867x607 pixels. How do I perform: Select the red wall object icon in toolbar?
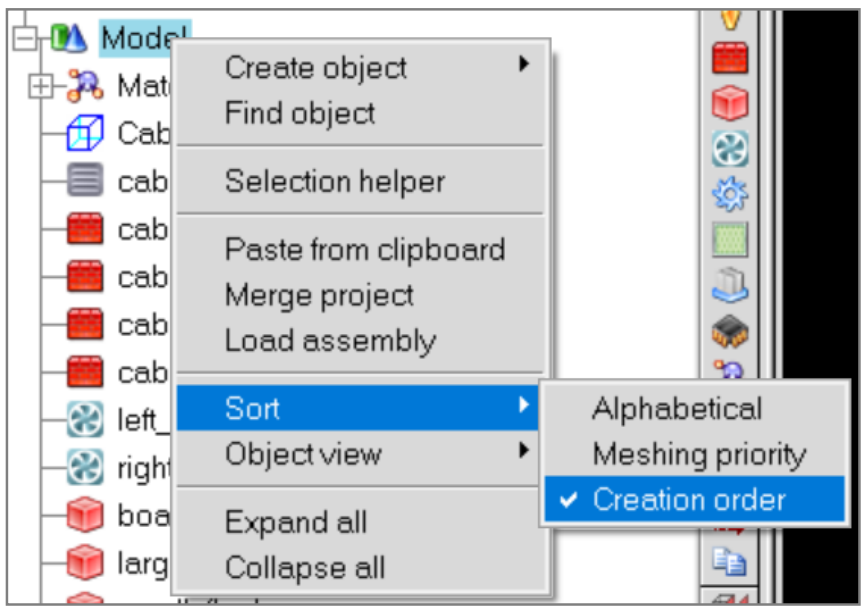[730, 58]
